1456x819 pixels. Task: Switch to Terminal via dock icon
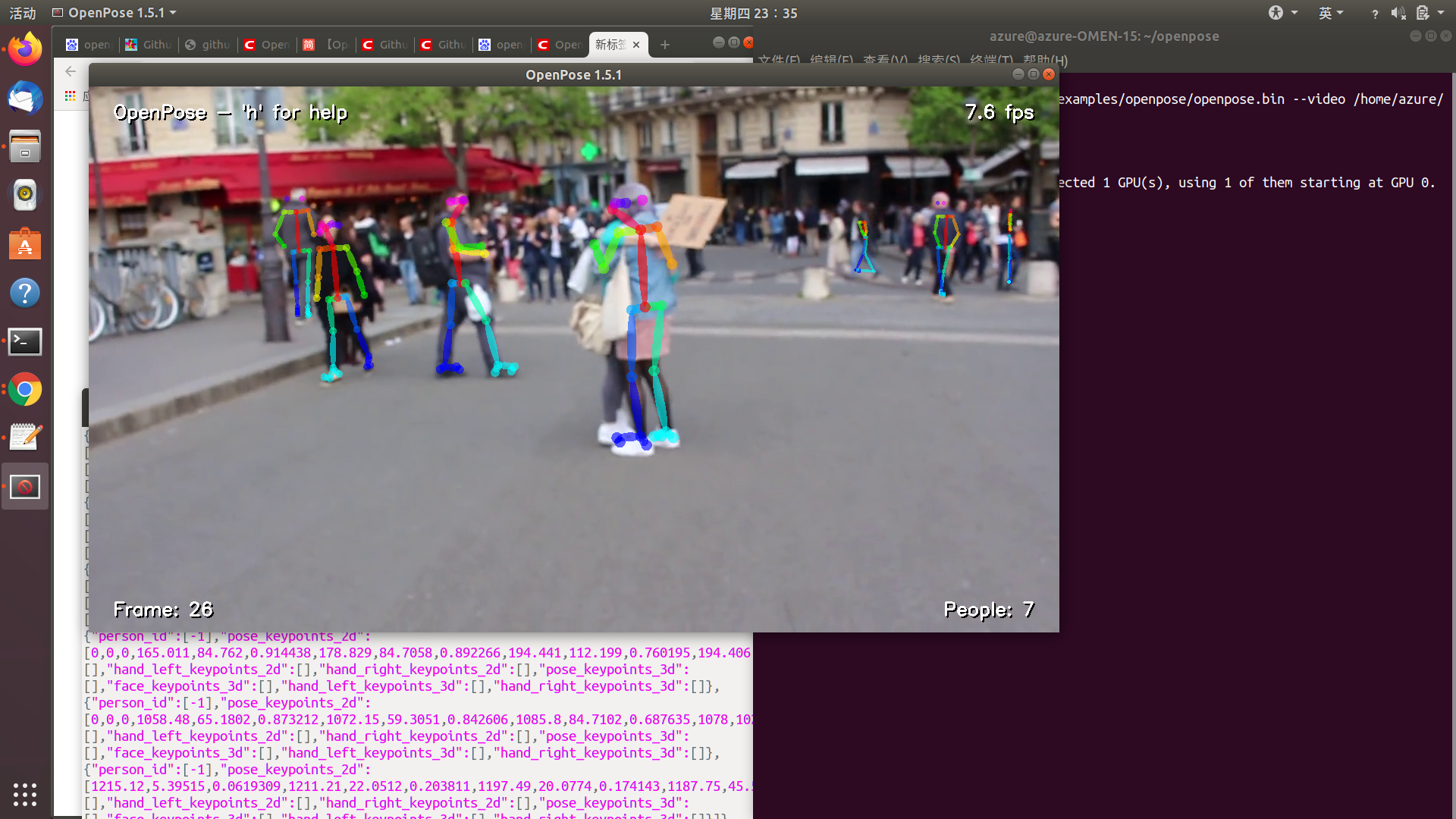pyautogui.click(x=25, y=341)
